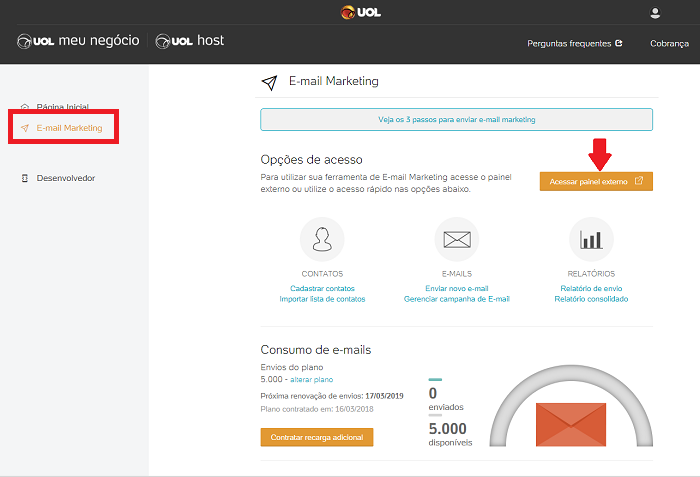Open Cadastrar contatos link
This screenshot has height=477, width=700.
pyautogui.click(x=322, y=289)
